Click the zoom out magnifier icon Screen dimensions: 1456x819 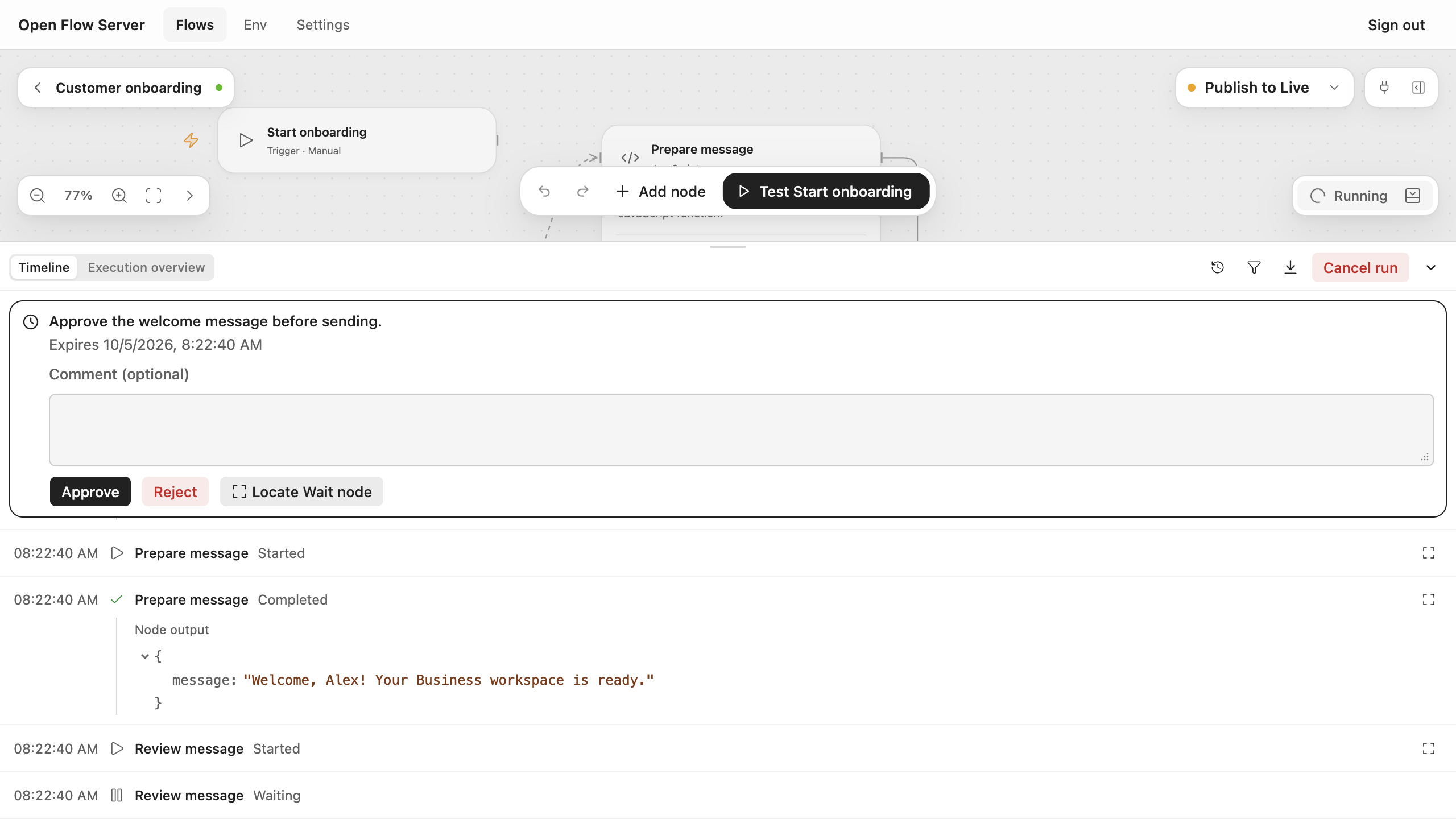[38, 196]
